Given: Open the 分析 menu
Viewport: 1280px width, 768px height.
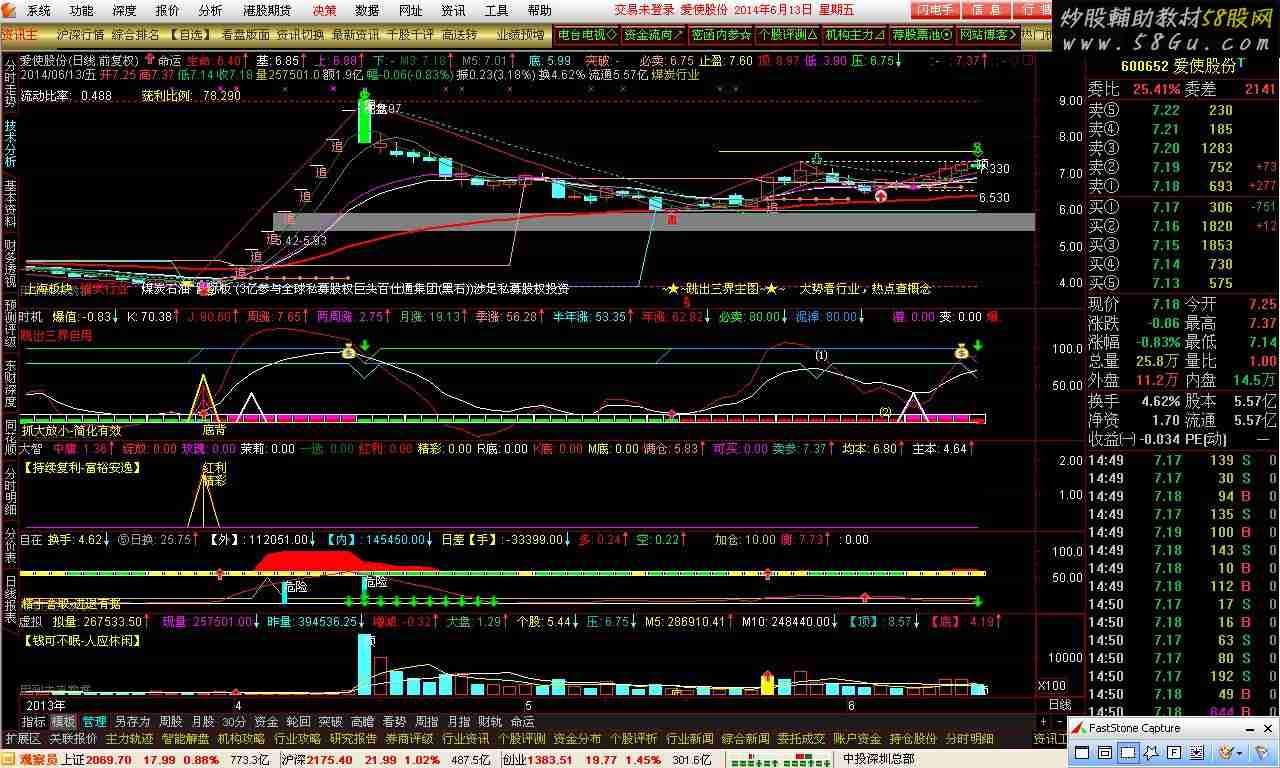Looking at the screenshot, I should pos(211,10).
